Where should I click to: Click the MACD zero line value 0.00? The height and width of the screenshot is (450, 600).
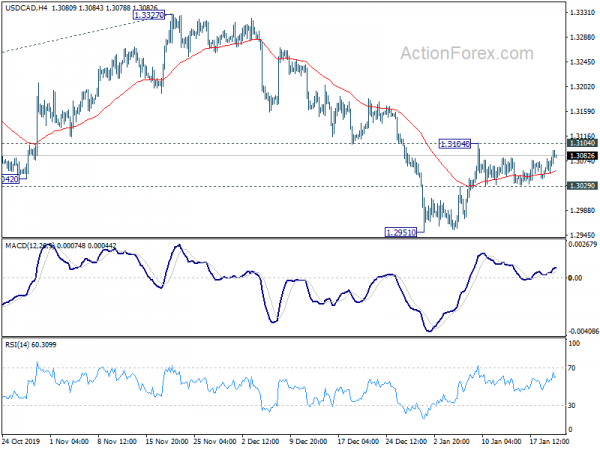coord(576,278)
